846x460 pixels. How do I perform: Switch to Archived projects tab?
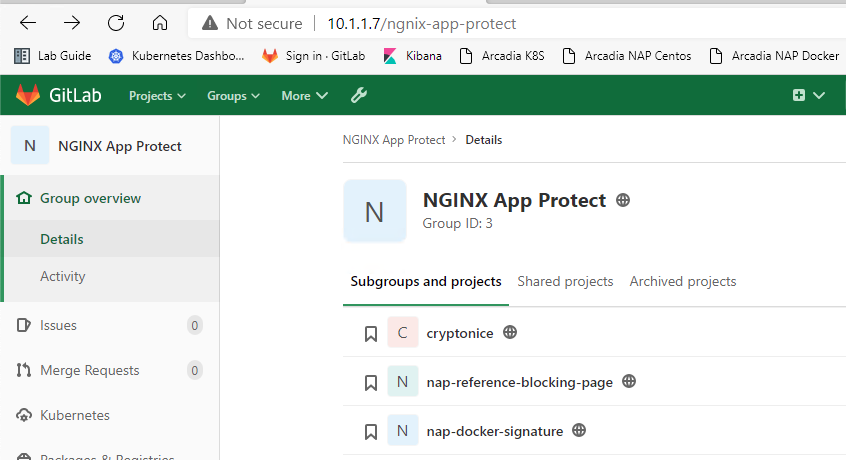click(x=683, y=282)
